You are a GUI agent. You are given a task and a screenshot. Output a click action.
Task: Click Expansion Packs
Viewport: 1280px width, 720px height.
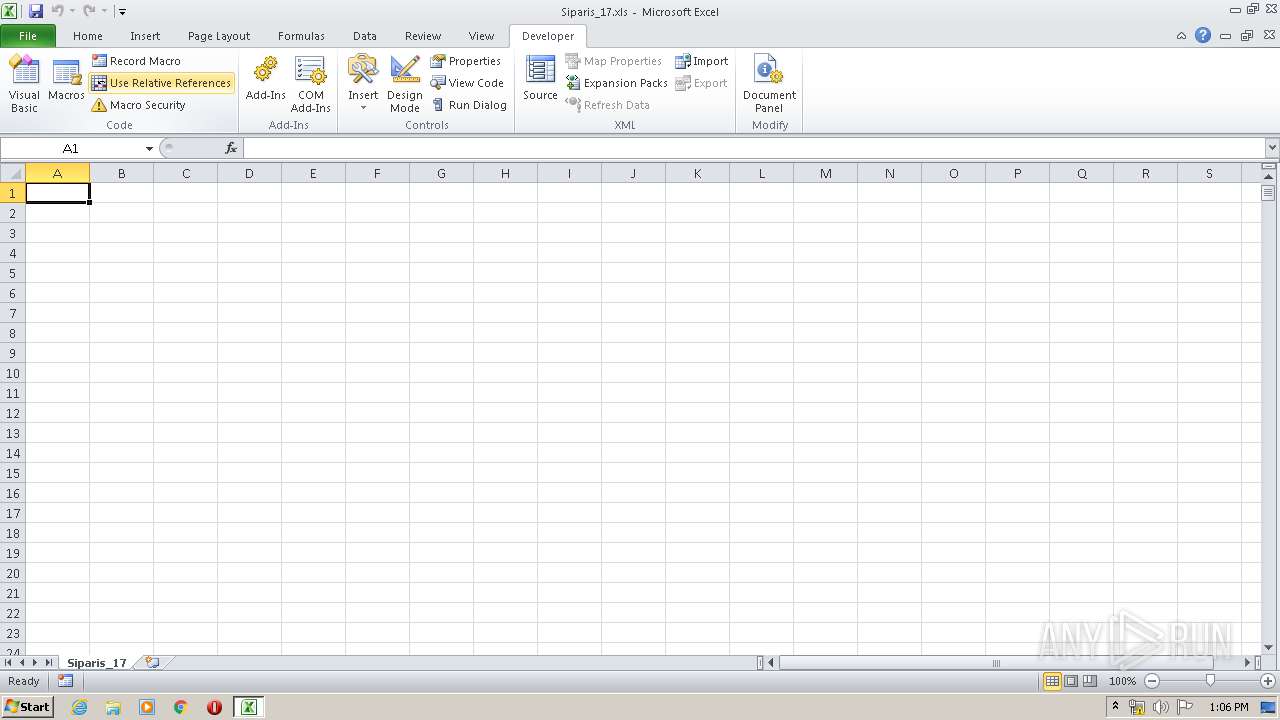point(617,83)
